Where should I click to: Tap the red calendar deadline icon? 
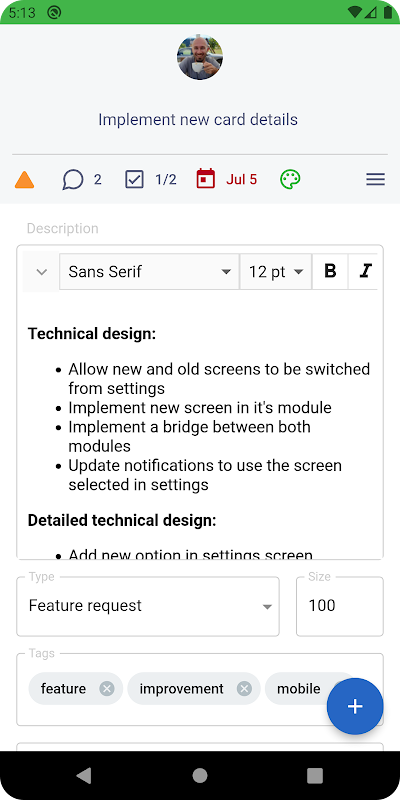tap(206, 179)
